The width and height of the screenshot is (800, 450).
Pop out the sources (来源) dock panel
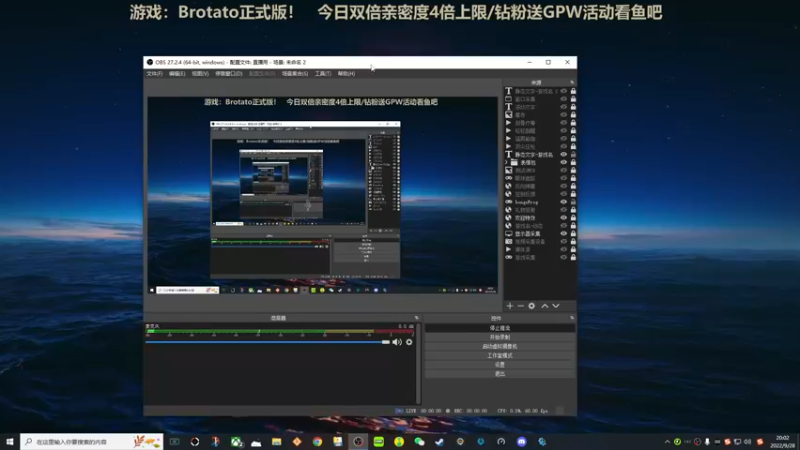click(572, 82)
